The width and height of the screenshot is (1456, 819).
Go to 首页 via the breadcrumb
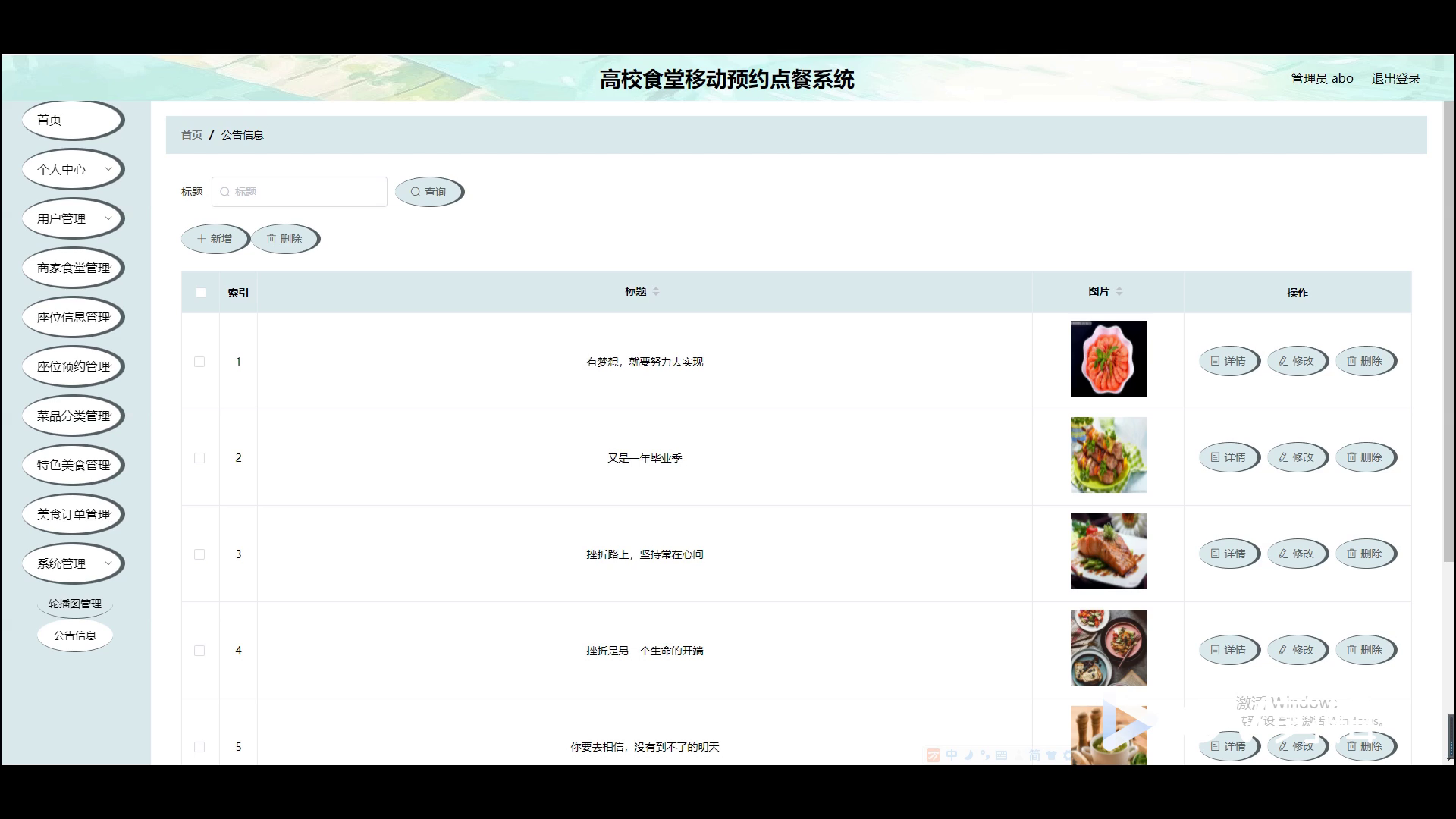point(192,135)
